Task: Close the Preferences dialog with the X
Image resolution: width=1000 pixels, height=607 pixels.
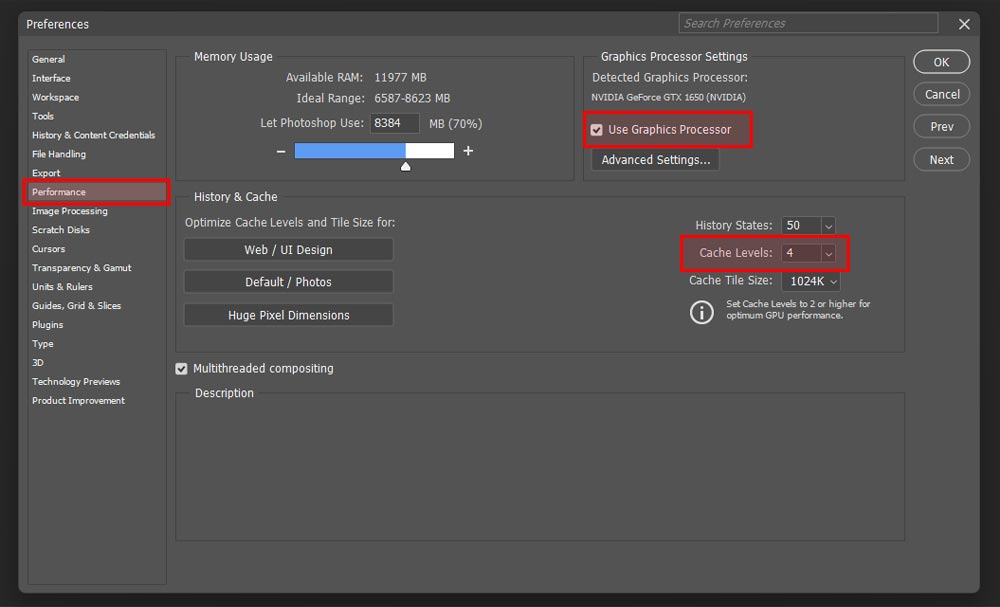Action: coord(964,24)
